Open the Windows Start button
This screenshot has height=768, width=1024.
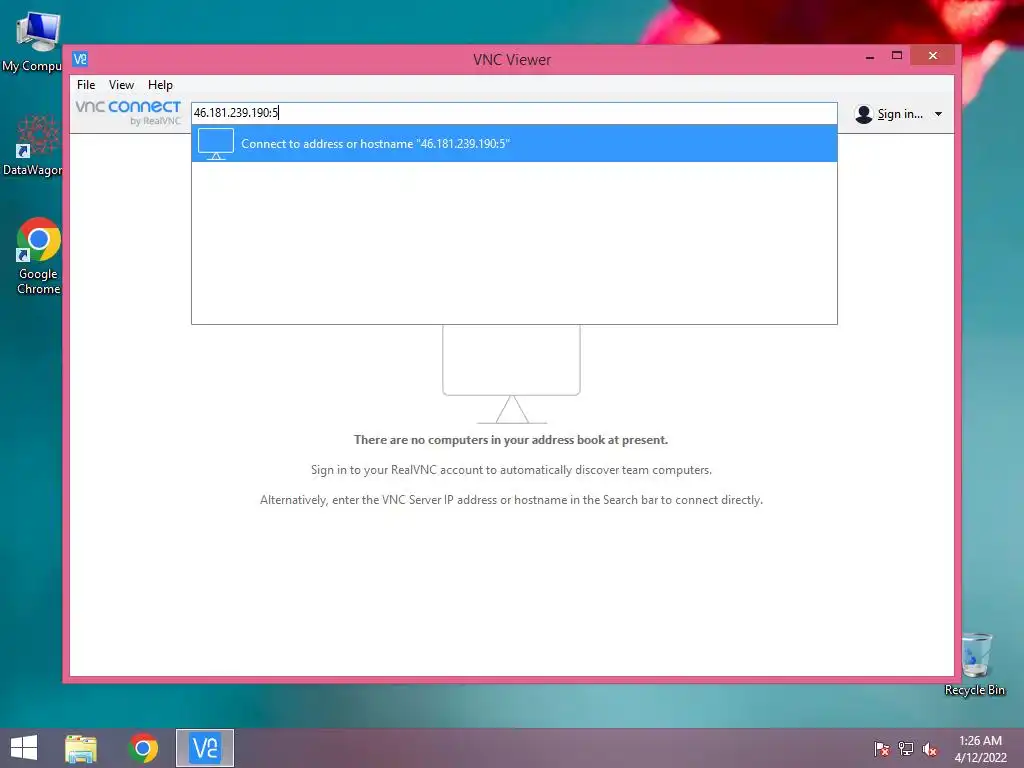[x=24, y=748]
